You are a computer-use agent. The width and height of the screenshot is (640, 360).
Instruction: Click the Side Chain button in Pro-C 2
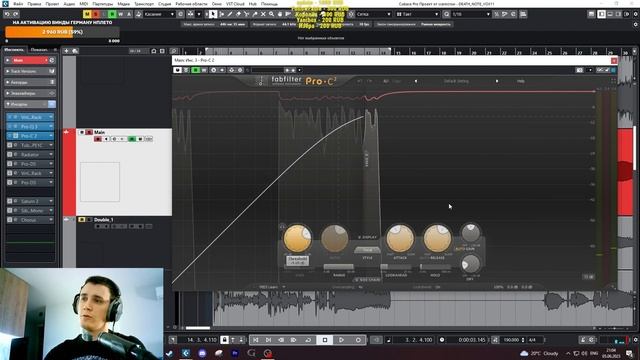(367, 280)
